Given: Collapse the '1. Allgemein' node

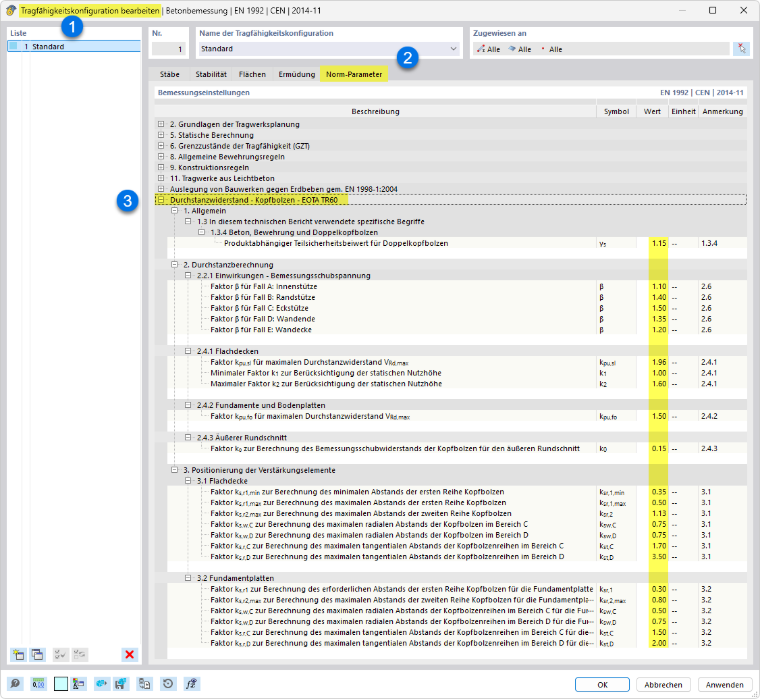Looking at the screenshot, I should coord(174,210).
